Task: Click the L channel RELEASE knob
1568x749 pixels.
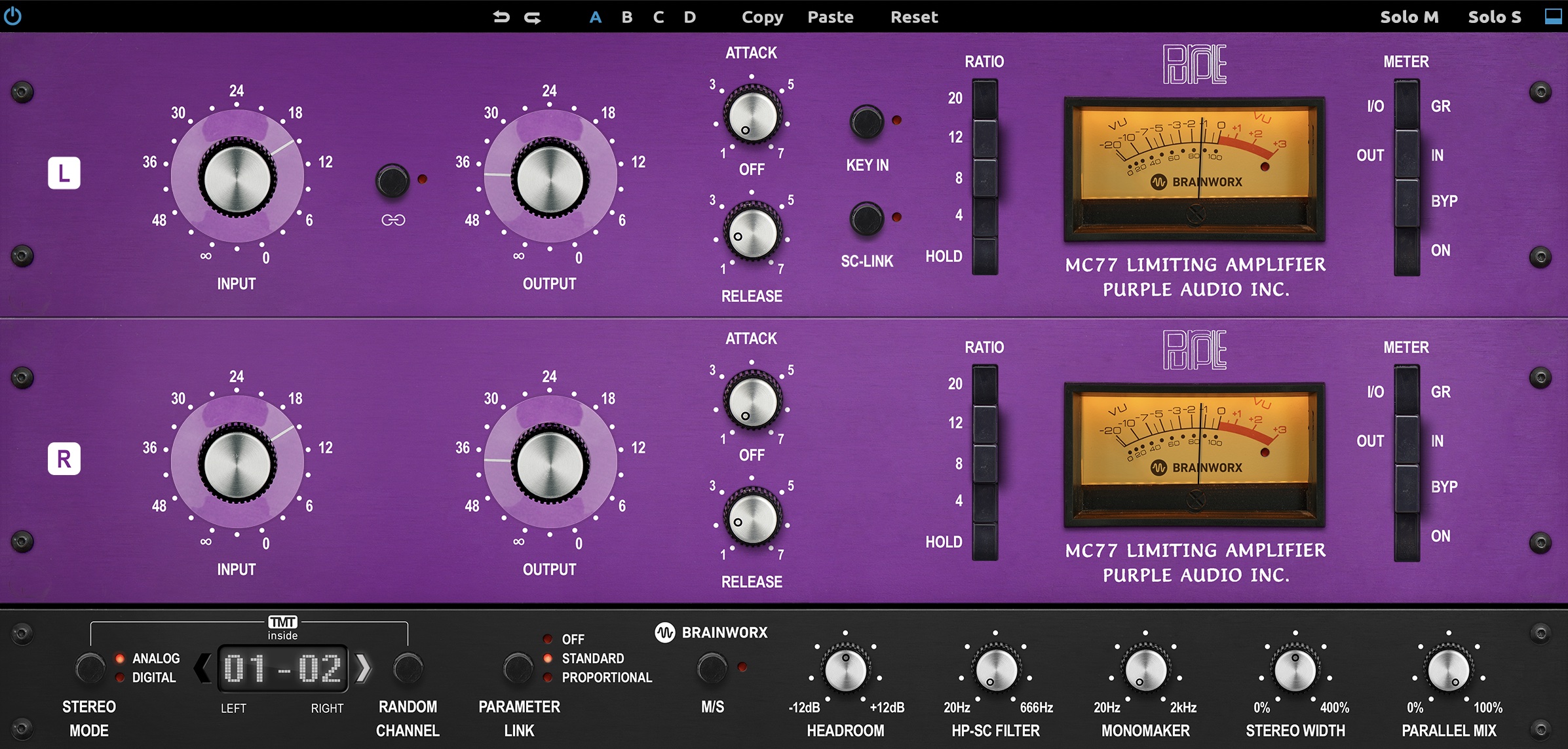Action: click(752, 233)
